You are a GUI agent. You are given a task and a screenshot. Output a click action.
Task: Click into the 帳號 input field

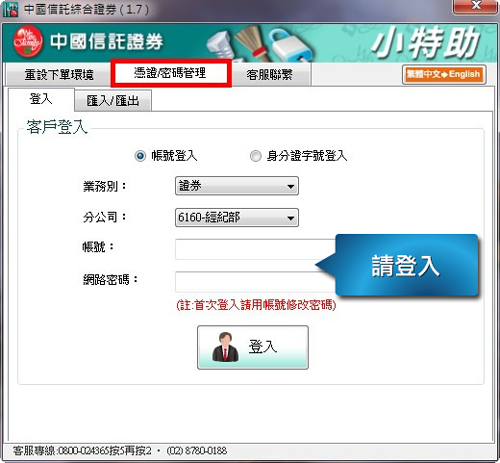(x=256, y=249)
